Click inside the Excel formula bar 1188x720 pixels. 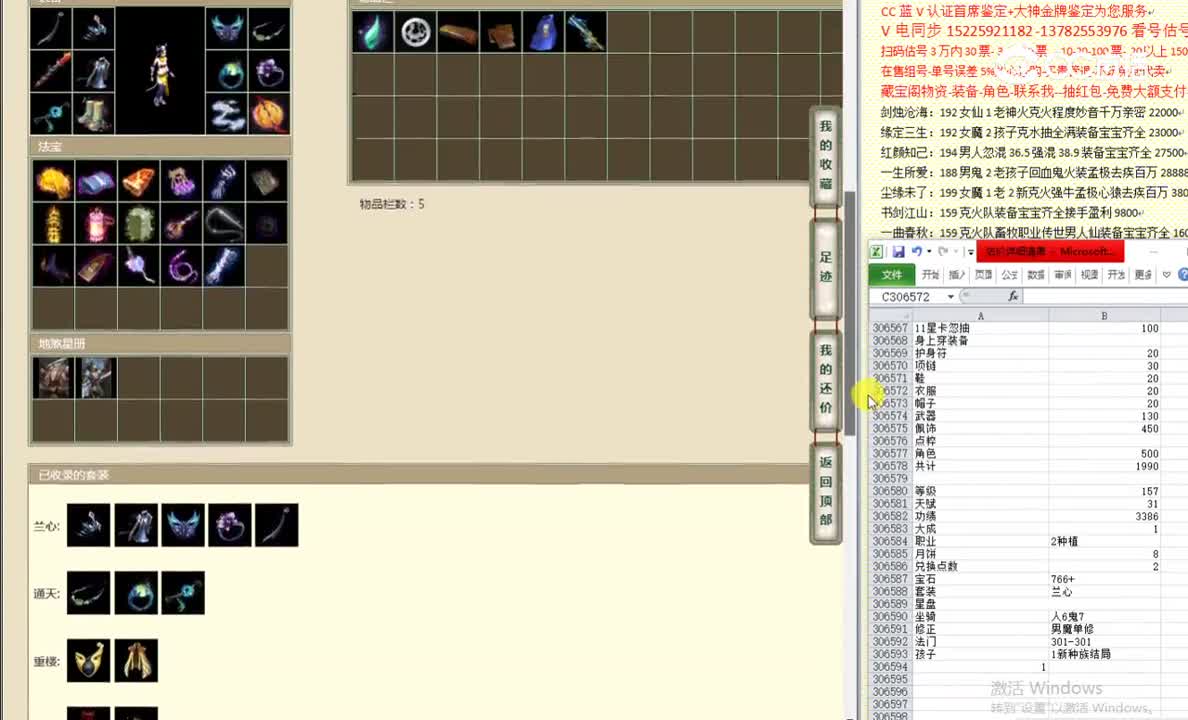click(1100, 296)
